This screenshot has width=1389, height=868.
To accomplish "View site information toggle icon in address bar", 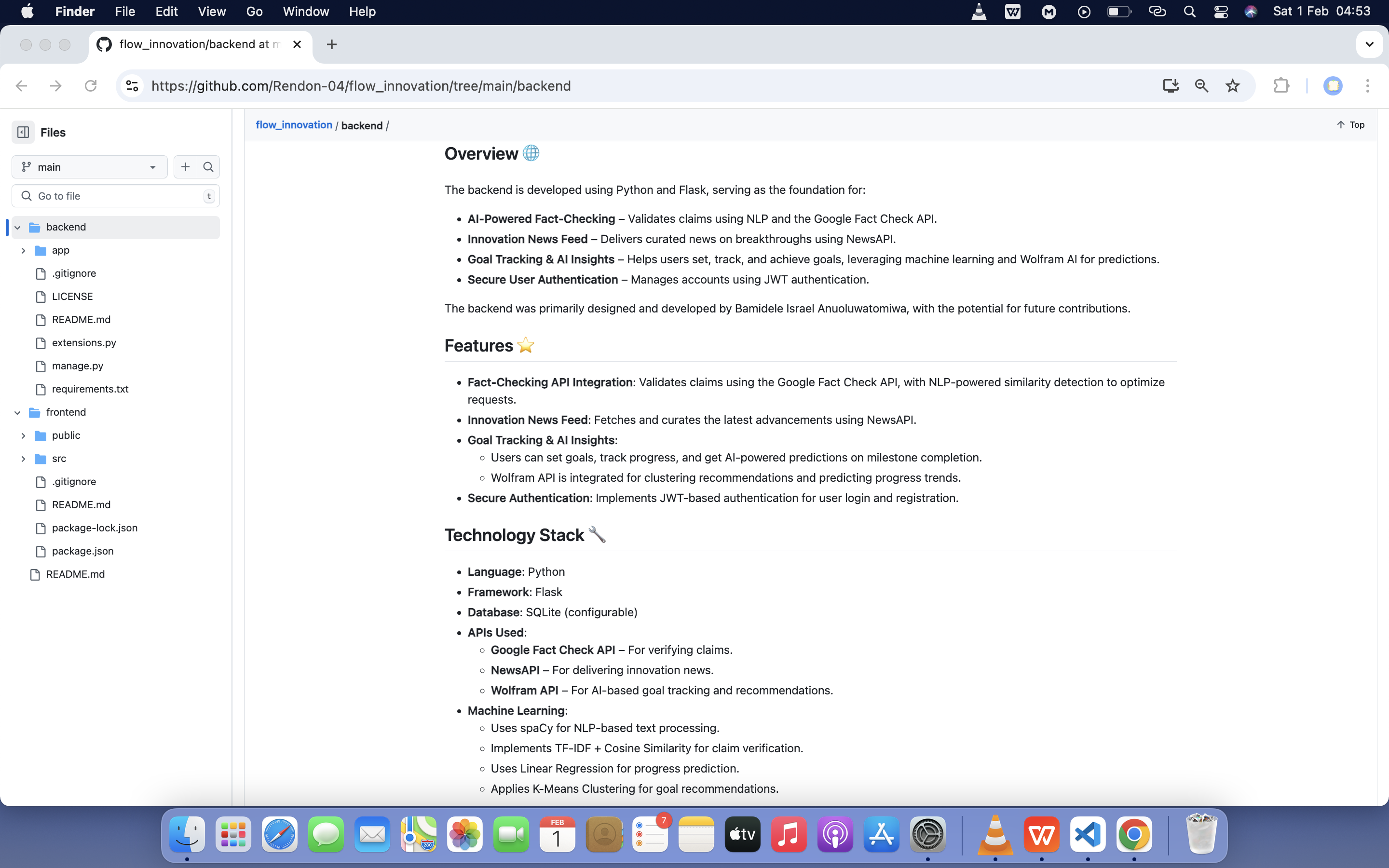I will pos(133,86).
